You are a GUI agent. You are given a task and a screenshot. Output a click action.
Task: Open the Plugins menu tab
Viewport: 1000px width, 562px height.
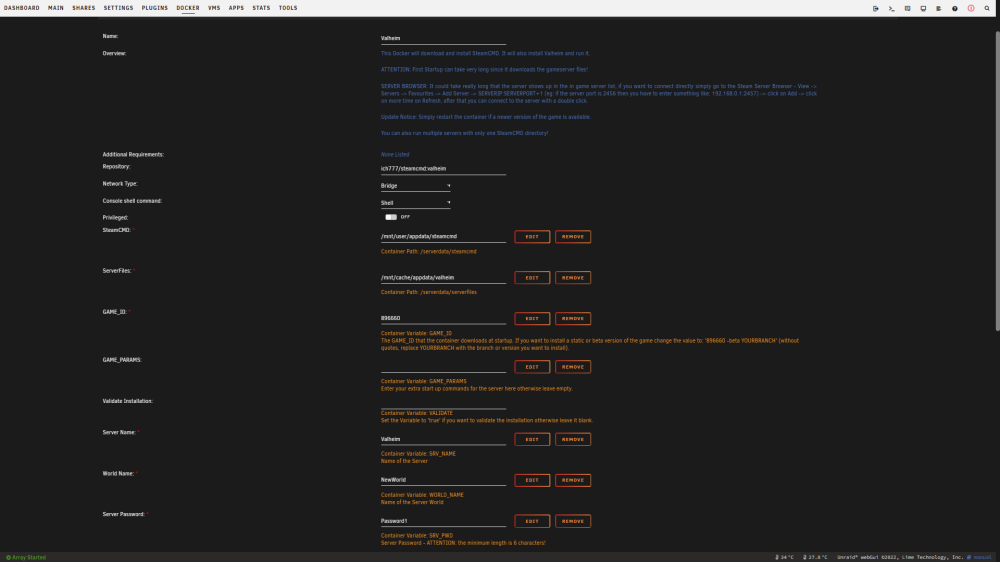[x=155, y=8]
